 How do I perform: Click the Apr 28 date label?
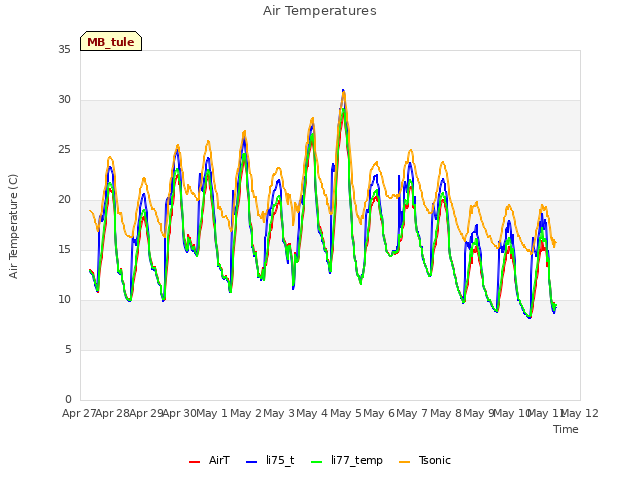(x=113, y=413)
